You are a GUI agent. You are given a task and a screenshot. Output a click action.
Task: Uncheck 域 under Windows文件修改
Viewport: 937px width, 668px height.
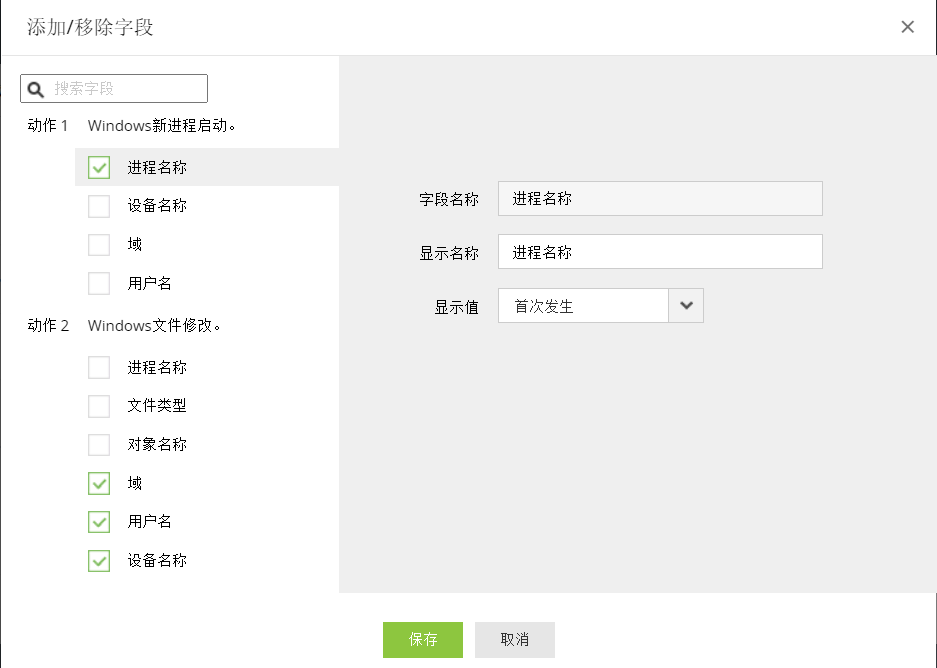pos(99,484)
